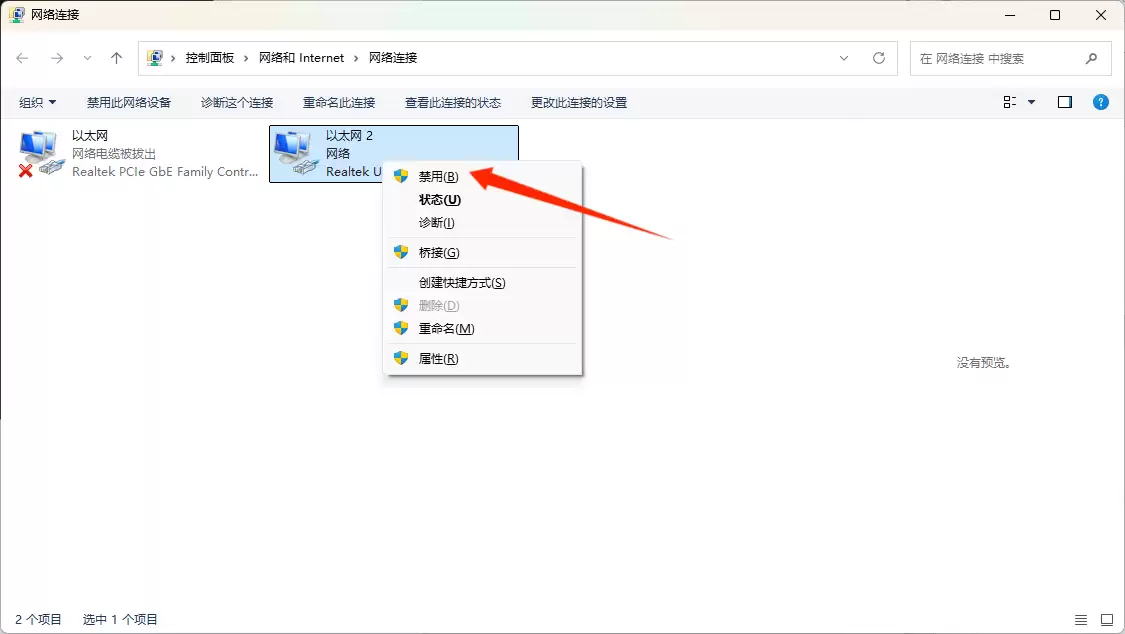1125x634 pixels.
Task: Switch to details view in the status bar
Action: tap(1079, 618)
